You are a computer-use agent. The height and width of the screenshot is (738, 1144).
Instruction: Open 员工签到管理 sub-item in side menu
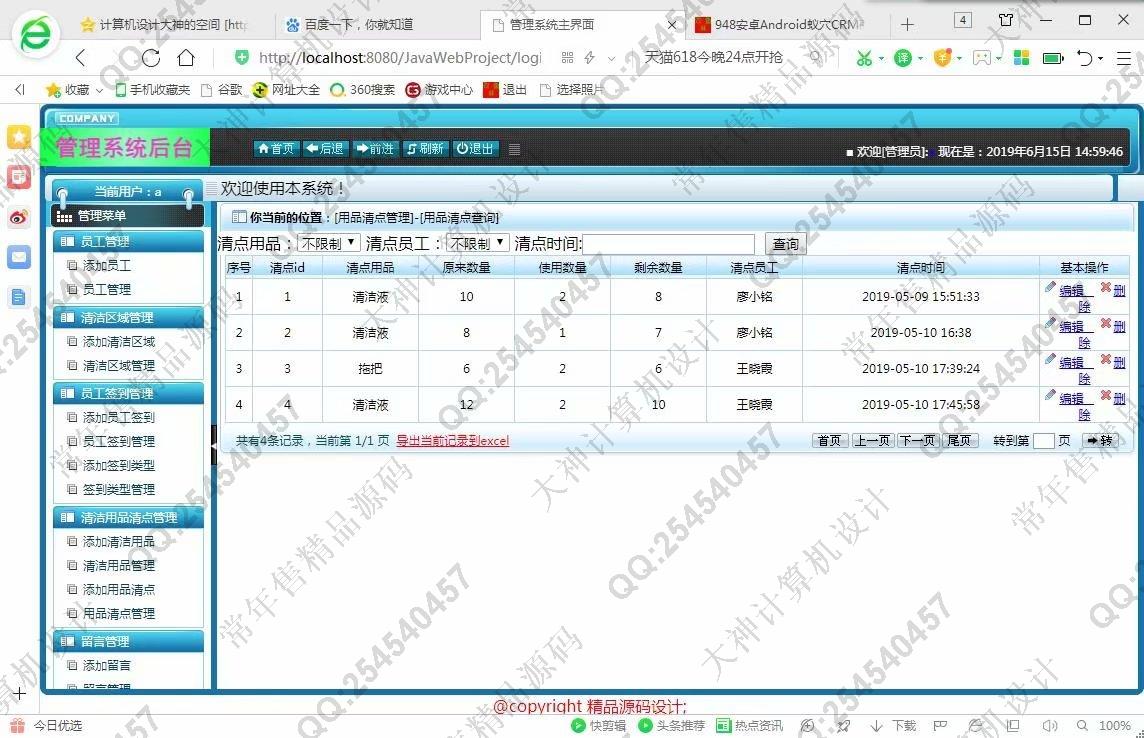point(118,441)
